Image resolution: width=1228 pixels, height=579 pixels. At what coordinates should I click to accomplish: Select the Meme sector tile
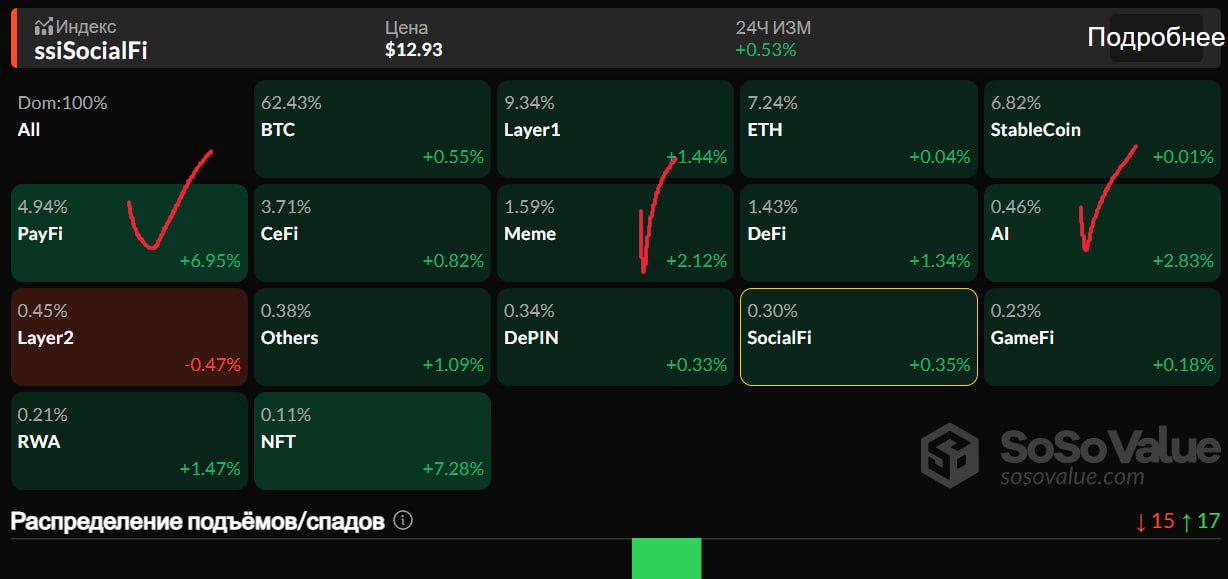[x=615, y=233]
